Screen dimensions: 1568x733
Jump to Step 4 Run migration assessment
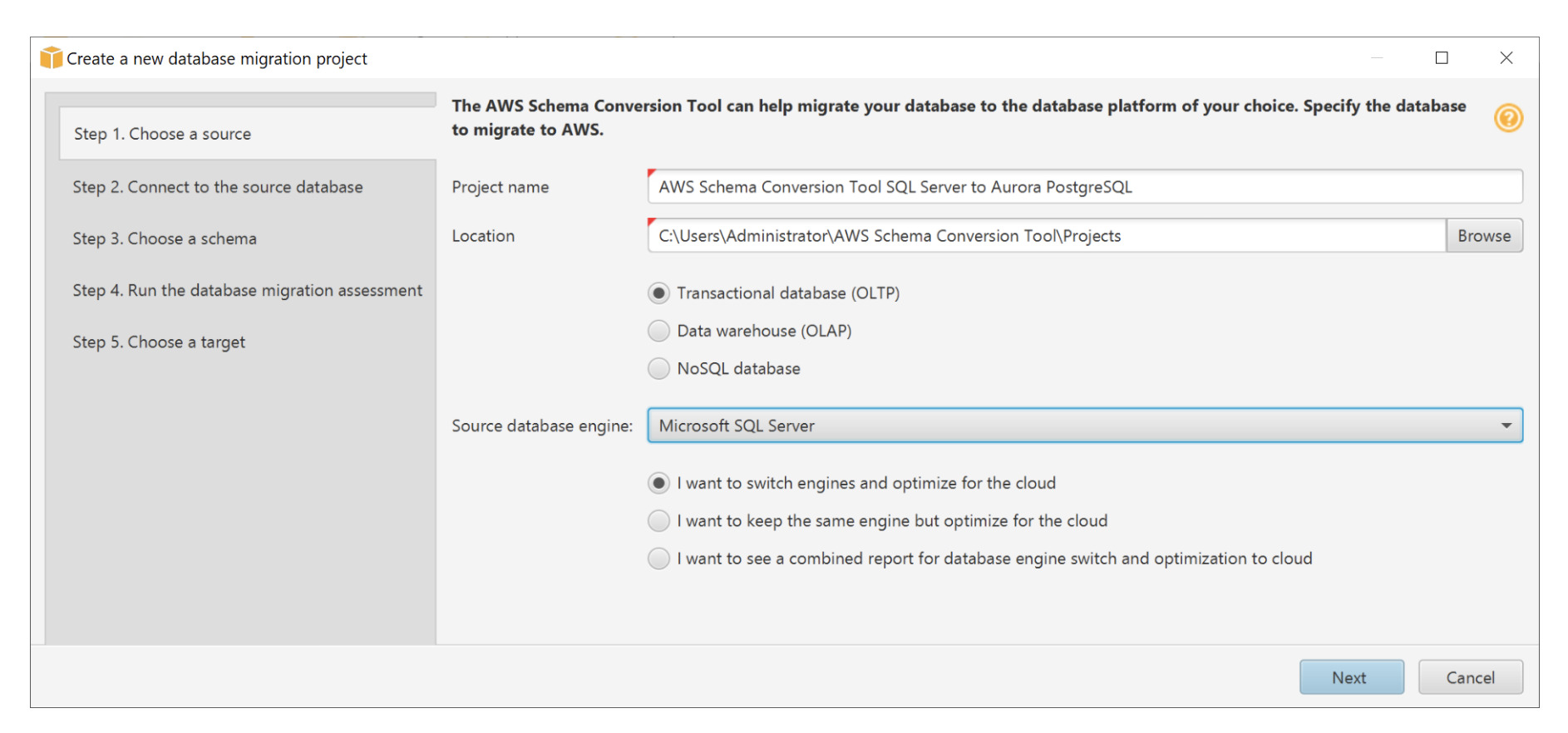247,291
